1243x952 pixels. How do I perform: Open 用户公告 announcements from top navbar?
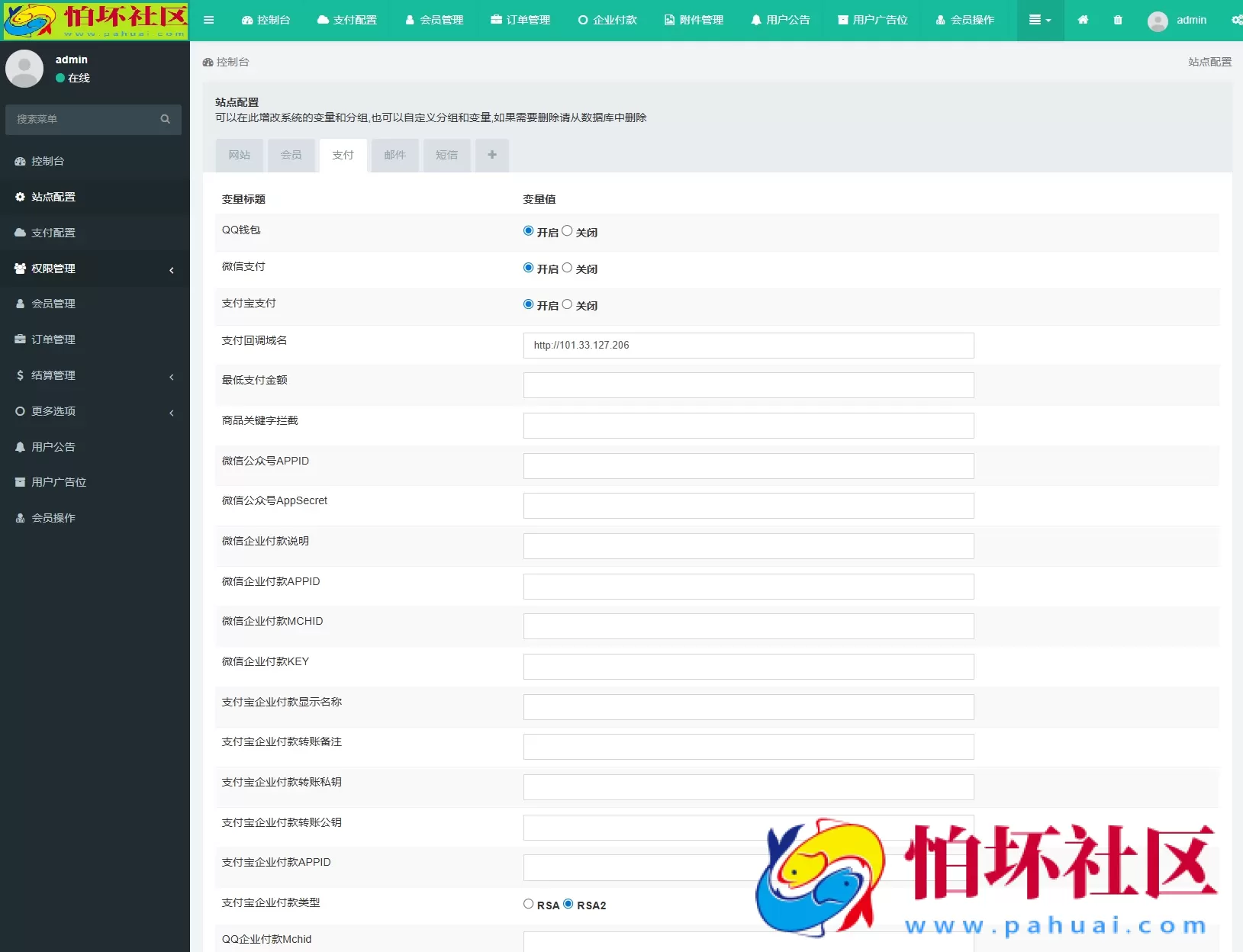pyautogui.click(x=780, y=21)
